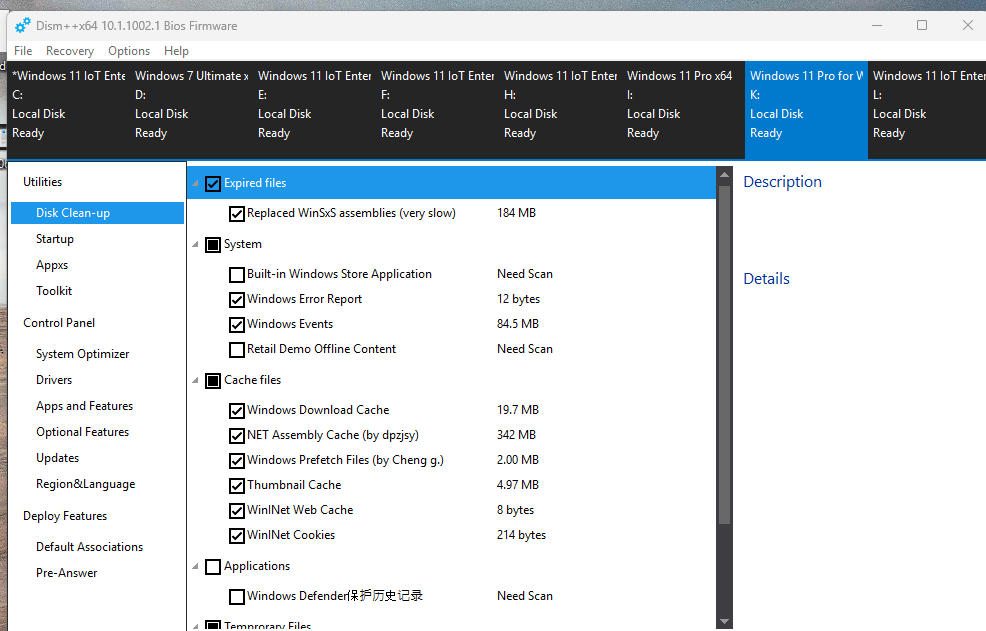This screenshot has width=986, height=631.
Task: Select the Windows 11 IoT L: image
Action: (x=927, y=110)
